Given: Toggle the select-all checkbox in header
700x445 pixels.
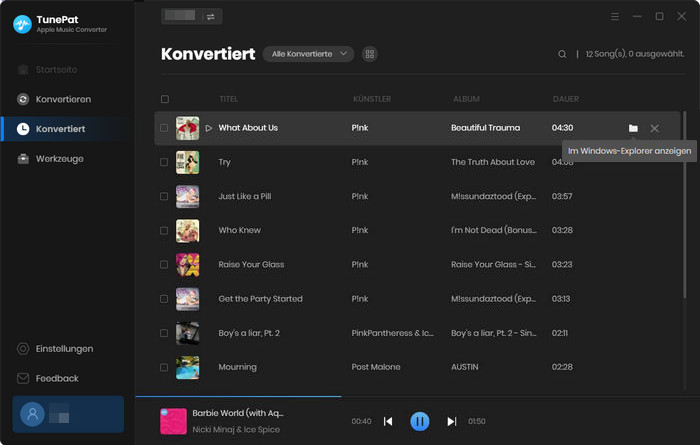Looking at the screenshot, I should [x=165, y=99].
